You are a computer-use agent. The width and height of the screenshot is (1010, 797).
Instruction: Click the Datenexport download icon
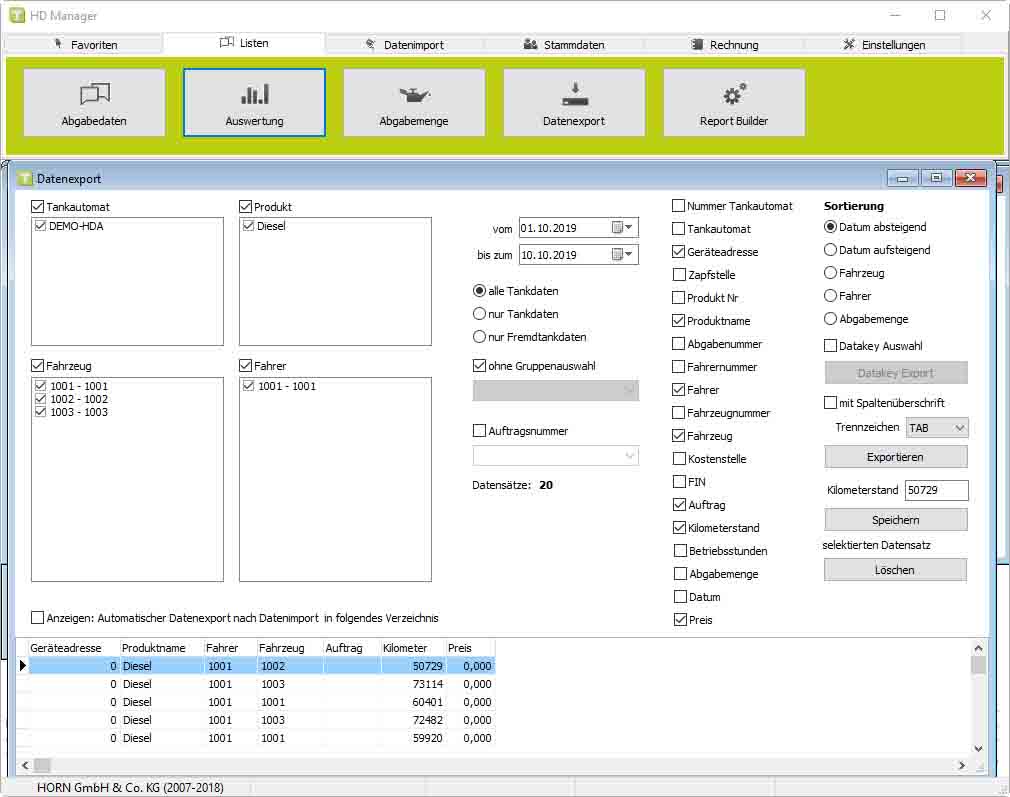574,95
